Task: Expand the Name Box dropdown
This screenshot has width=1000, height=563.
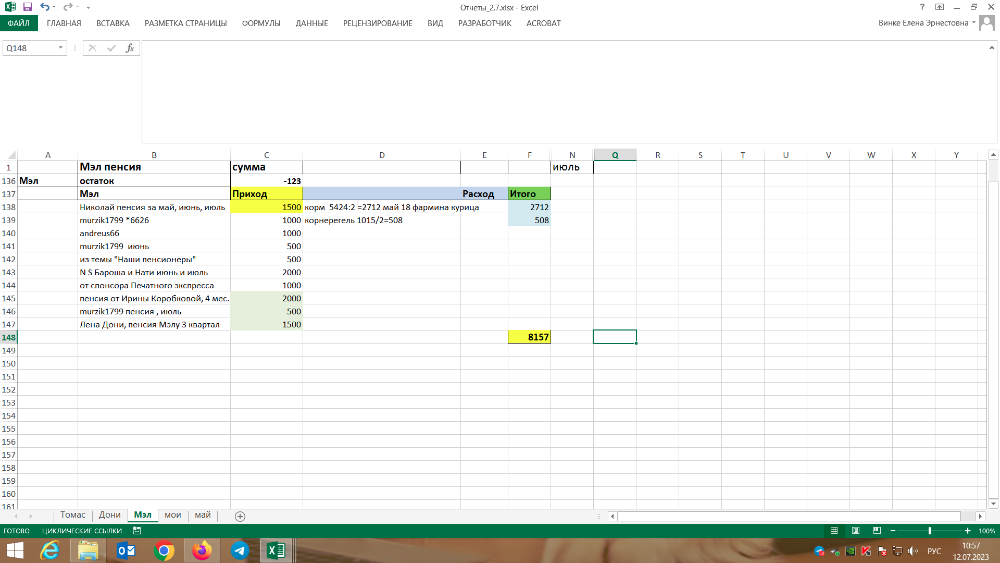Action: (61, 47)
